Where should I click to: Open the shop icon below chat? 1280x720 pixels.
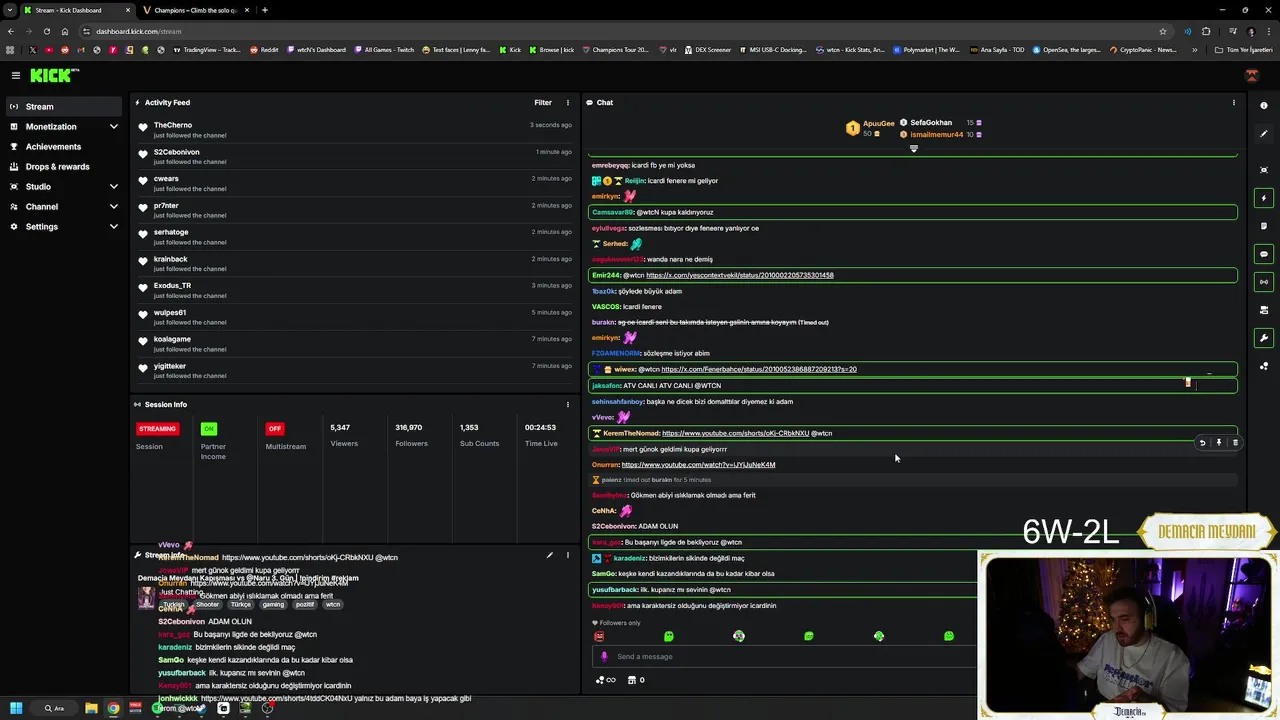(x=631, y=680)
